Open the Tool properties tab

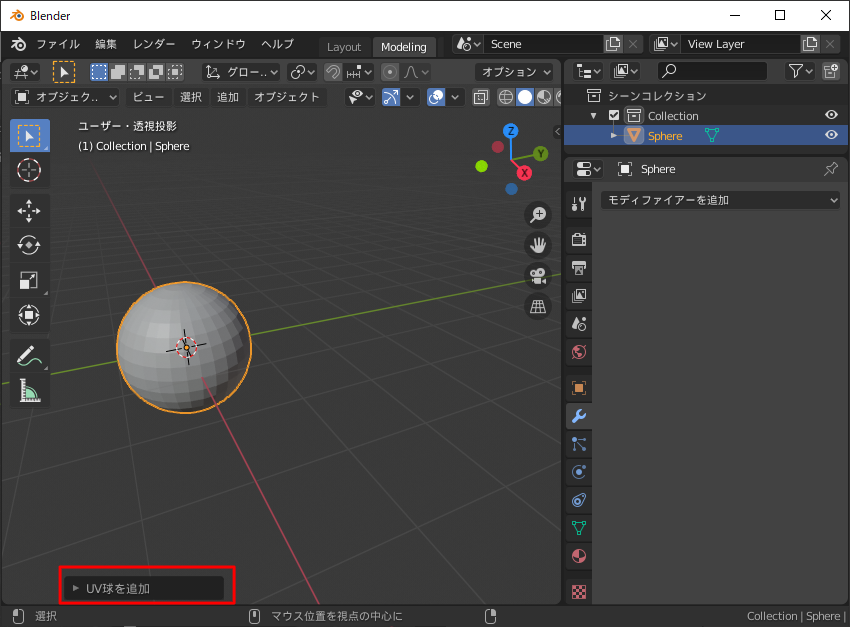tap(579, 204)
